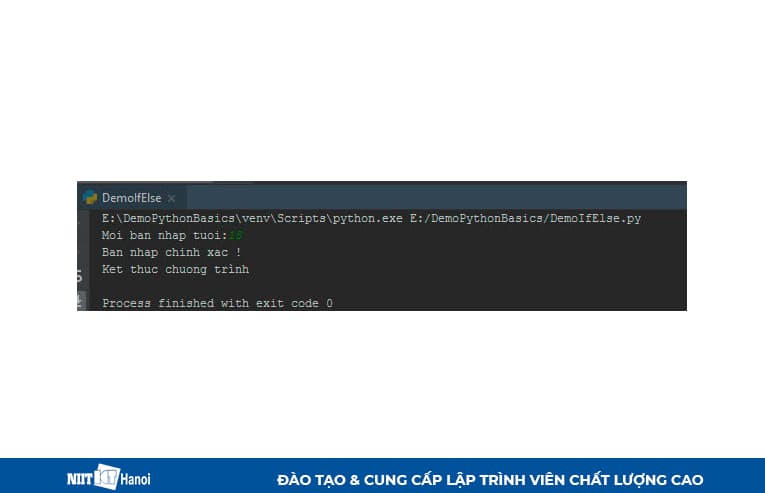Click the 'Ban nhap chinh xac !' output line
The width and height of the screenshot is (765, 493).
pos(171,252)
